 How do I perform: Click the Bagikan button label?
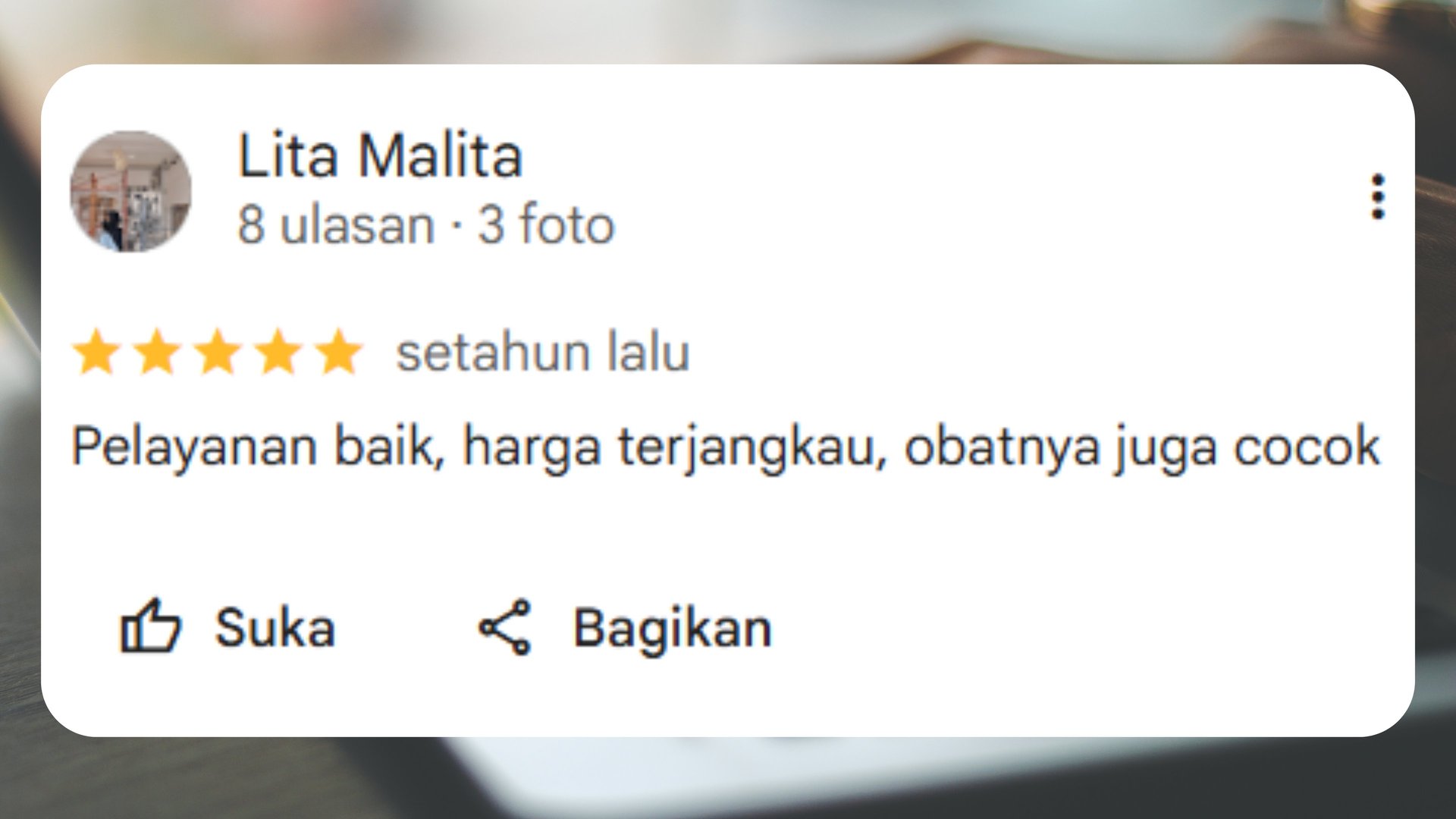(x=672, y=629)
